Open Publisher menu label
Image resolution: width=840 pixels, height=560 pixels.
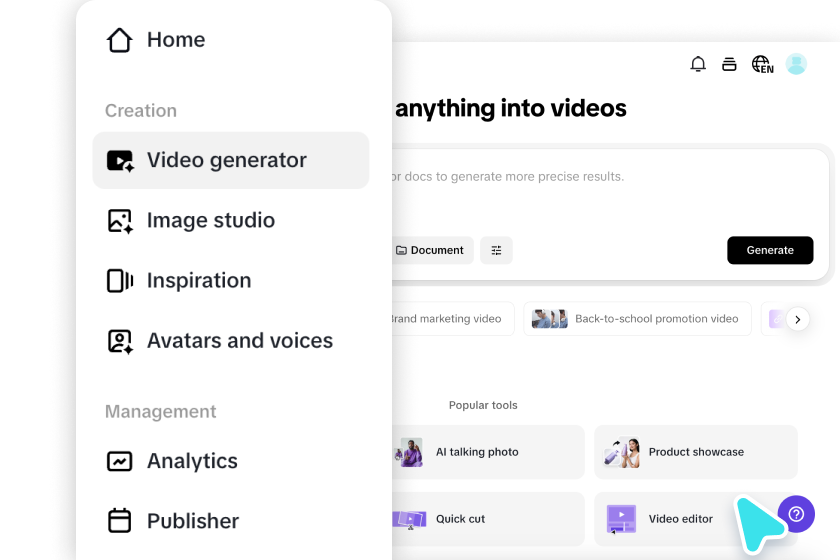(x=193, y=521)
